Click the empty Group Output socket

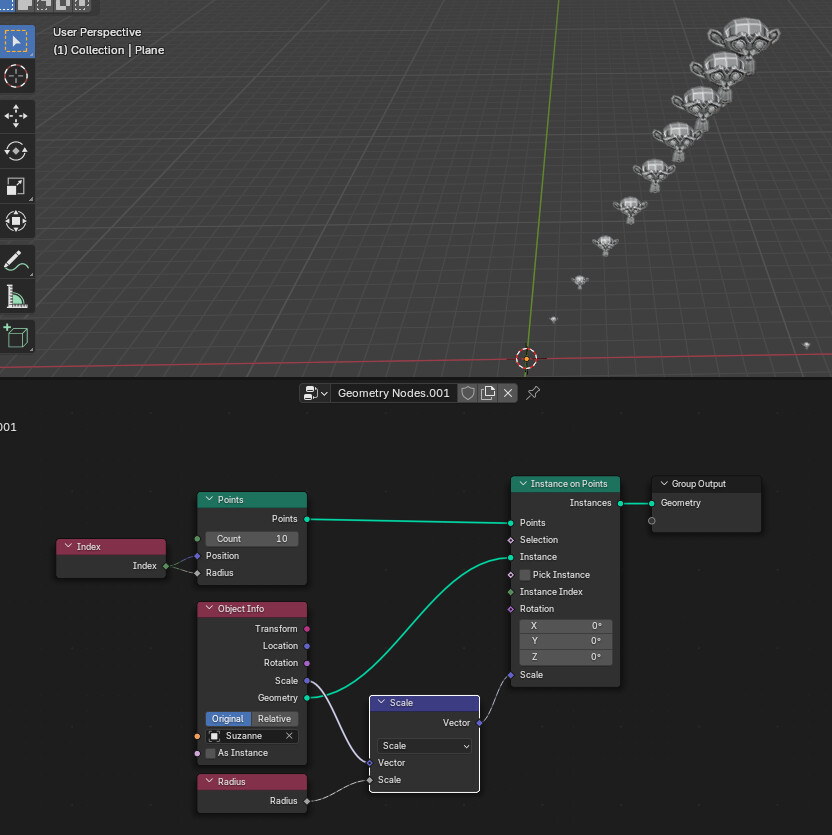[651, 520]
